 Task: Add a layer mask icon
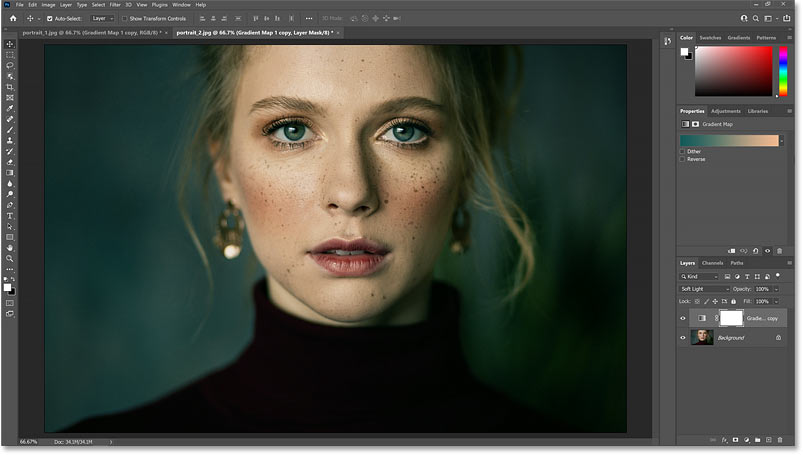[735, 440]
